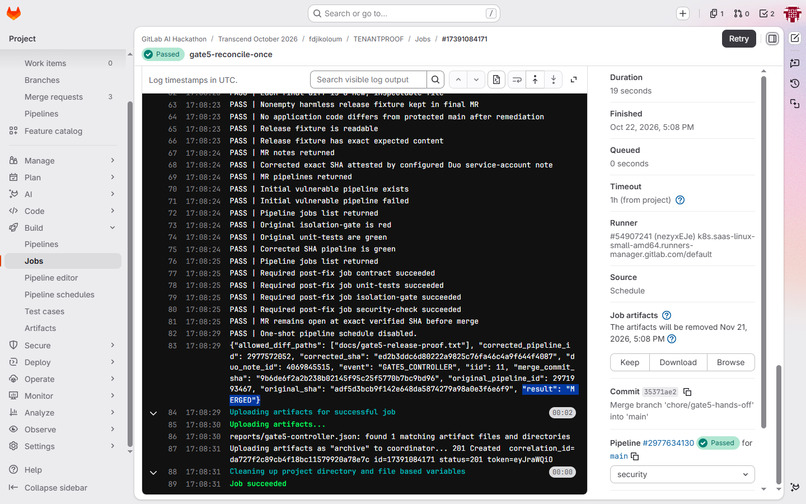806x504 pixels.
Task: Copy the commit SHA 35371ae2
Action: (687, 392)
